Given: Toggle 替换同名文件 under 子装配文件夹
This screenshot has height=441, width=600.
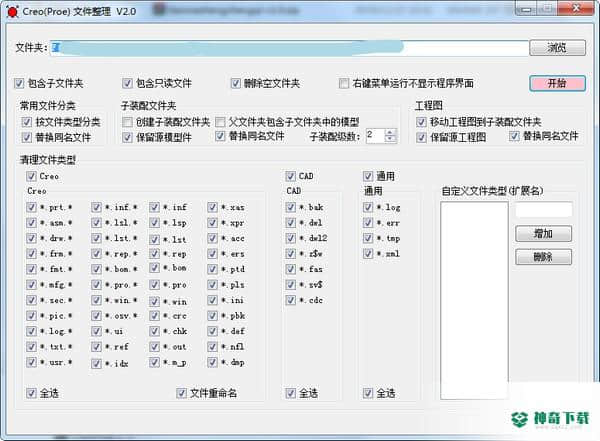Looking at the screenshot, I should 220,136.
